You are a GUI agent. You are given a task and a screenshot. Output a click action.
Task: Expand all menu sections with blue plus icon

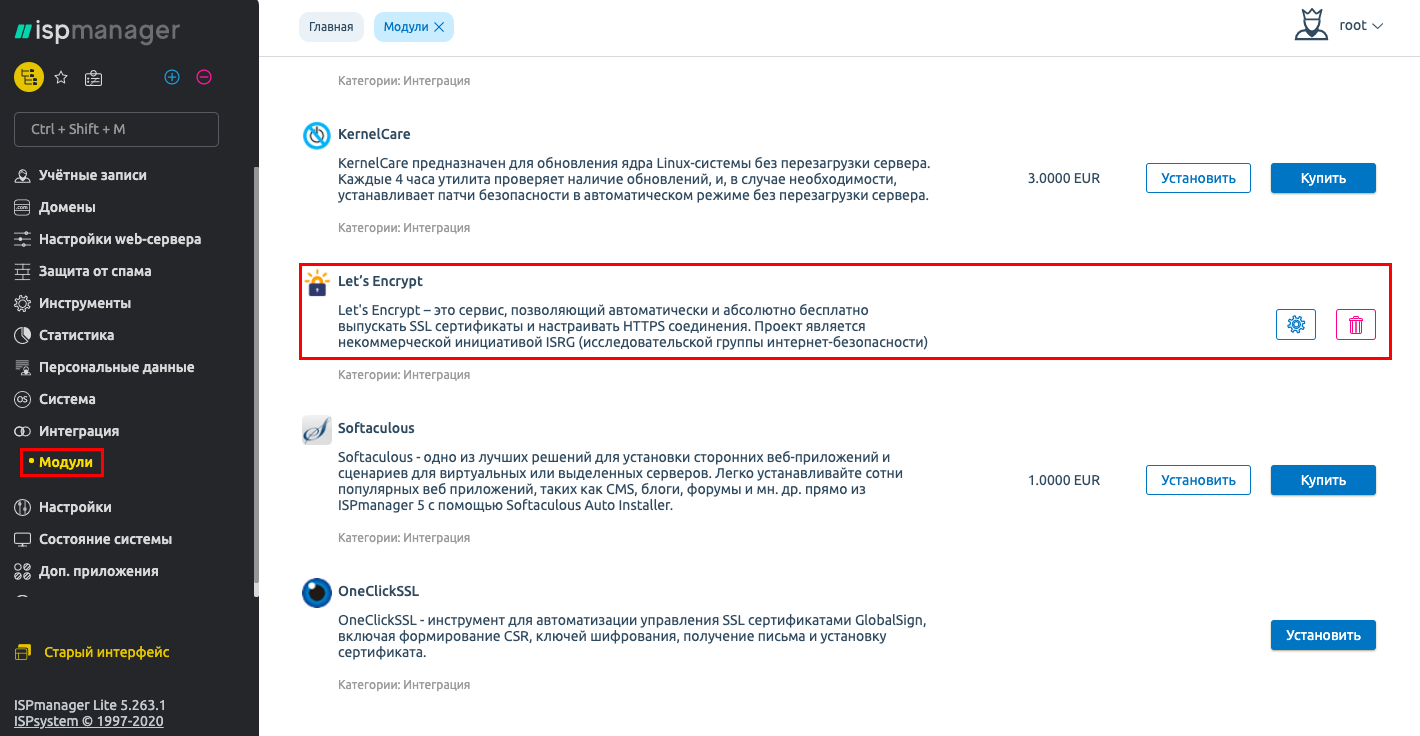172,77
